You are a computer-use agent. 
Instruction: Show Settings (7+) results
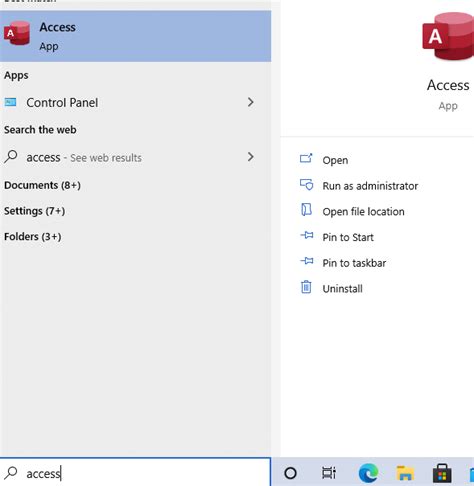point(34,211)
